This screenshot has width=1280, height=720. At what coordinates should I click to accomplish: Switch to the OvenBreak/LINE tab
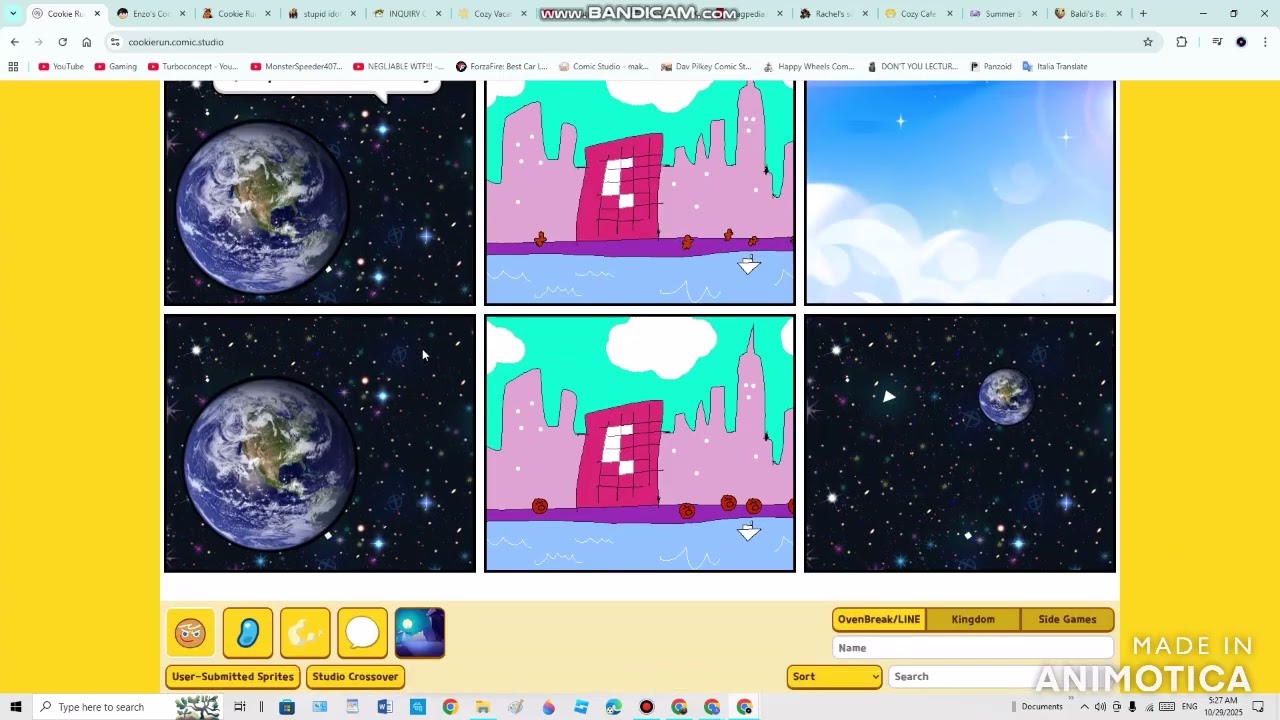pyautogui.click(x=879, y=619)
